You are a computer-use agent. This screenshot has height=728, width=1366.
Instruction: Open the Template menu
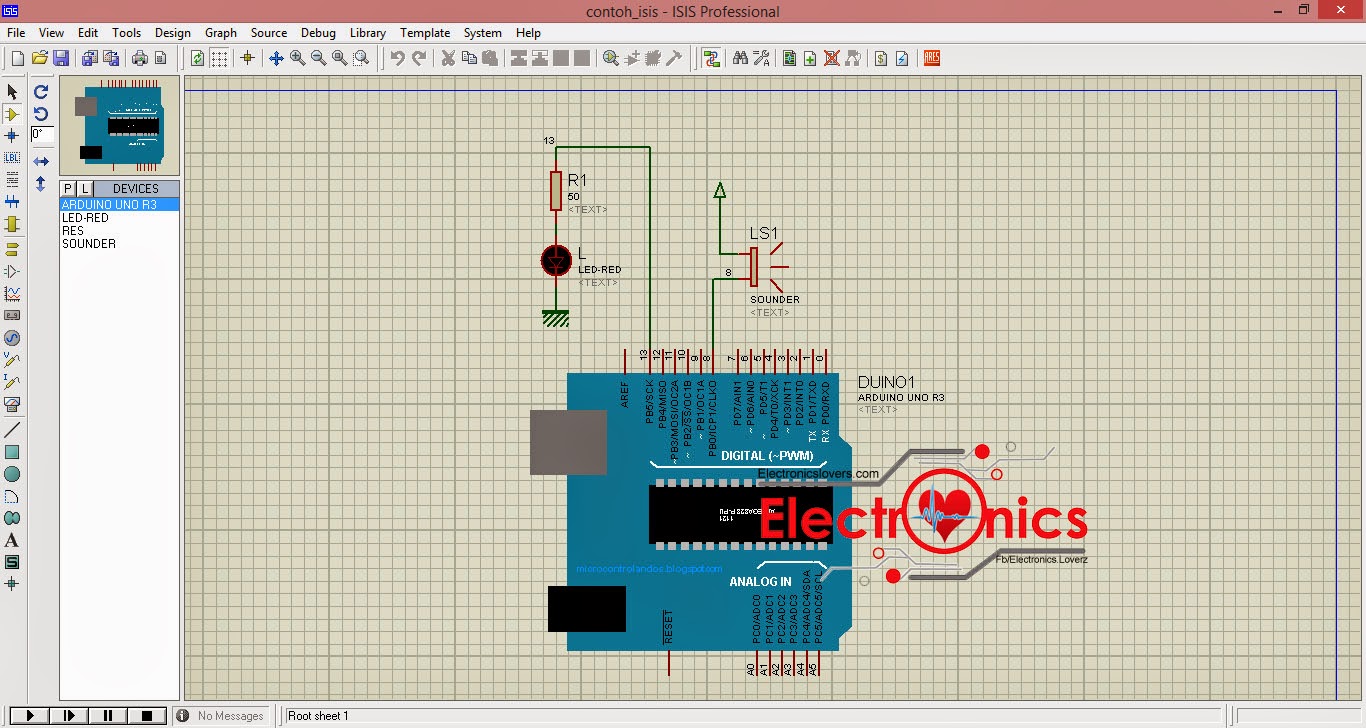pyautogui.click(x=425, y=33)
